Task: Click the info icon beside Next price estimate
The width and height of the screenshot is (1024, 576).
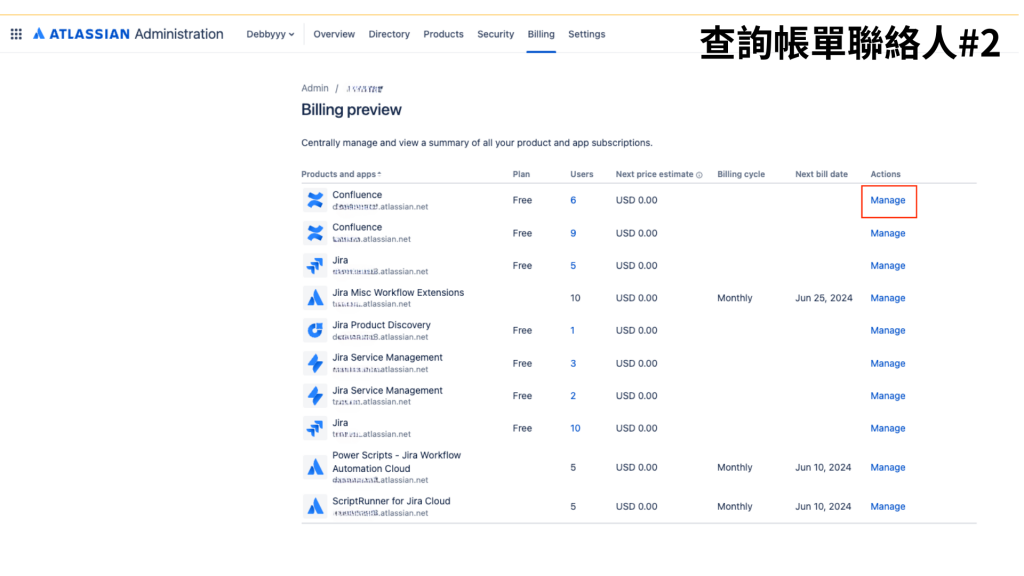Action: (x=699, y=175)
